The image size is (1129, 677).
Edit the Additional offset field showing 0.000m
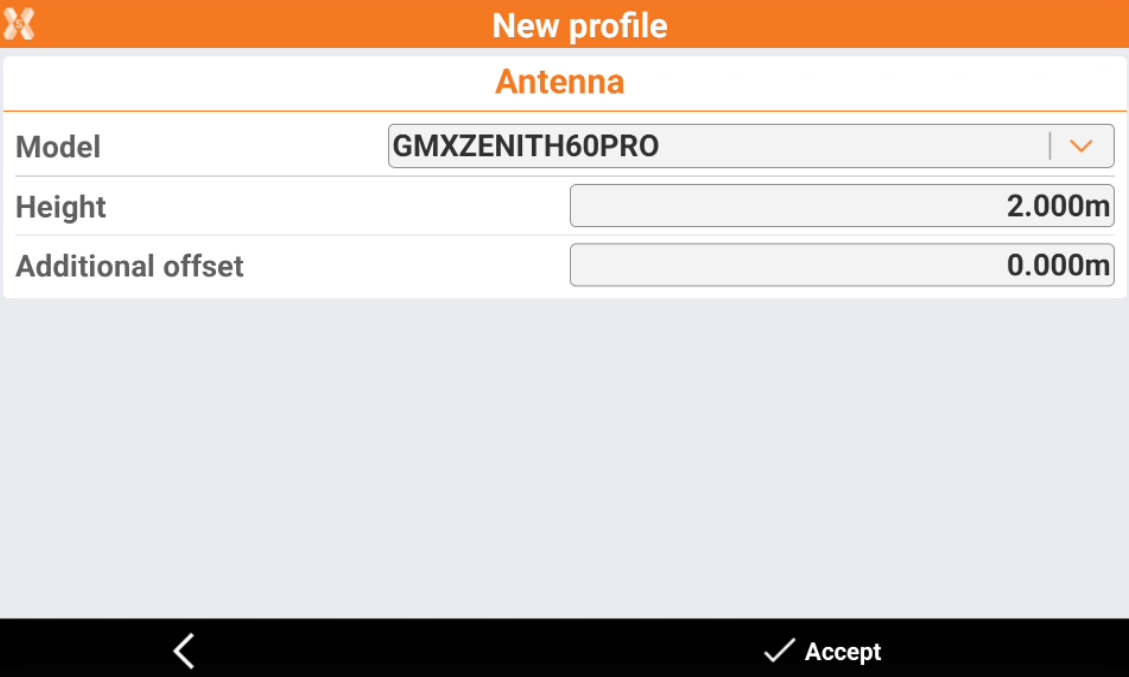842,265
